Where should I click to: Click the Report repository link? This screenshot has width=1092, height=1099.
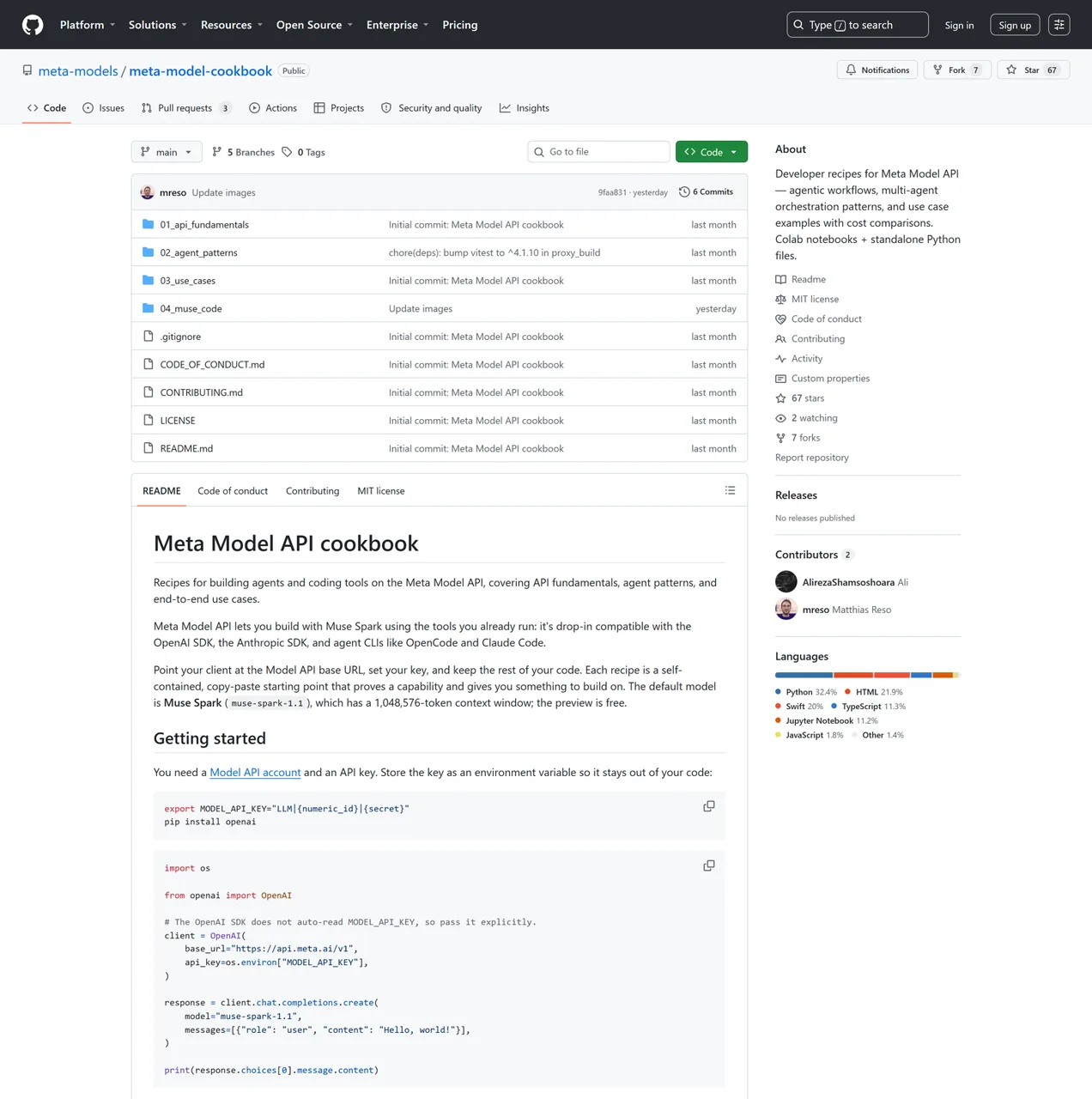click(x=812, y=458)
